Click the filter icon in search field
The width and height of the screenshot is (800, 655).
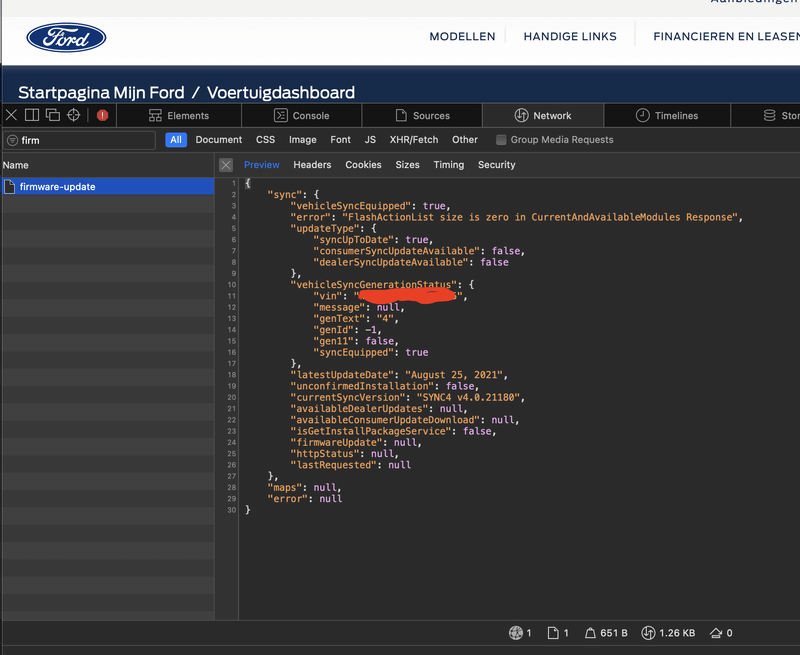[x=13, y=140]
